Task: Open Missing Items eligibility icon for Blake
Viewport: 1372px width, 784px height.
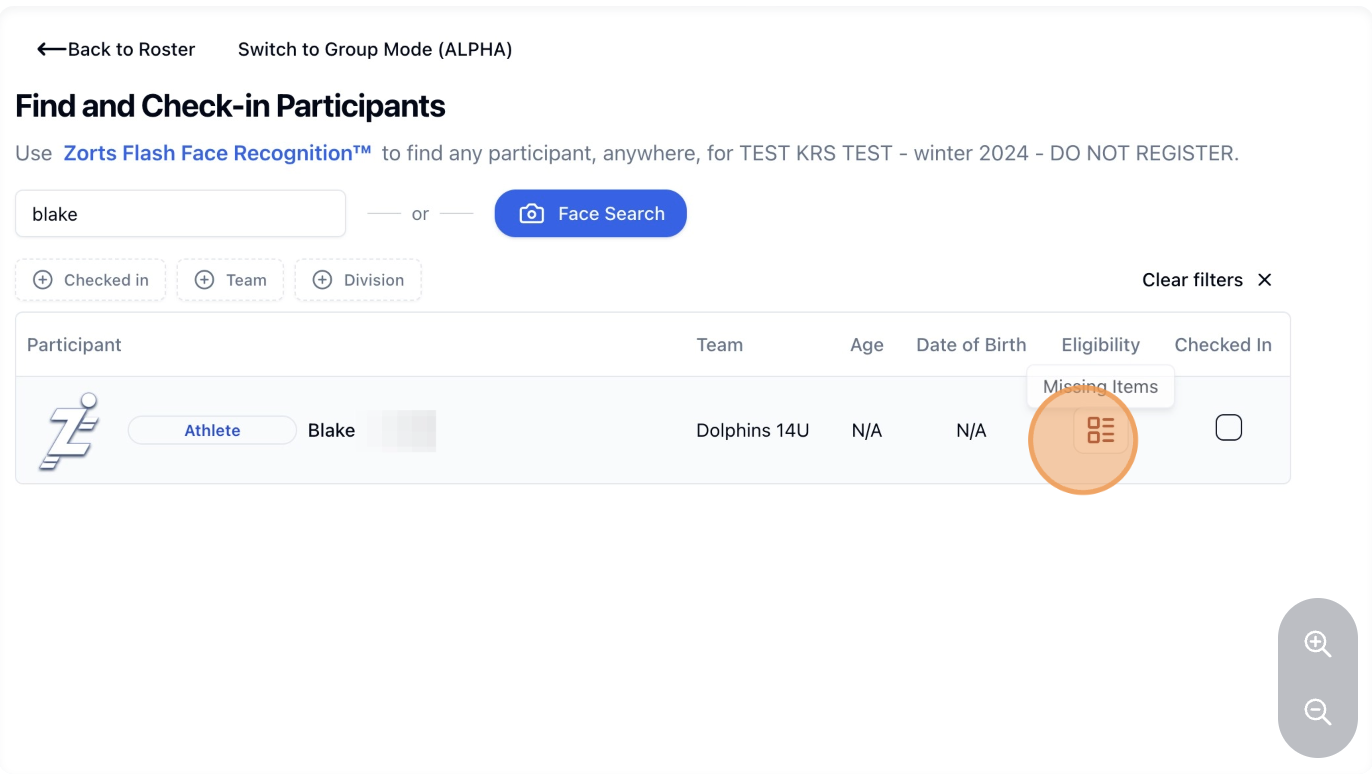Action: click(1100, 431)
